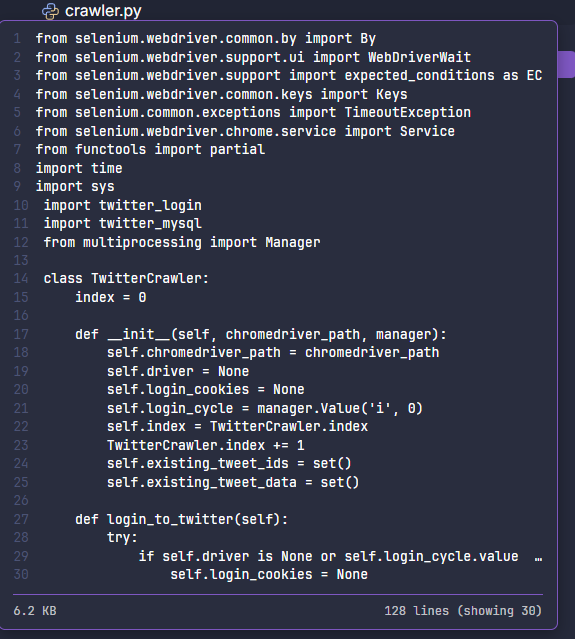Viewport: 575px width, 639px height.
Task: Click the 'try:' line
Action: coord(123,538)
